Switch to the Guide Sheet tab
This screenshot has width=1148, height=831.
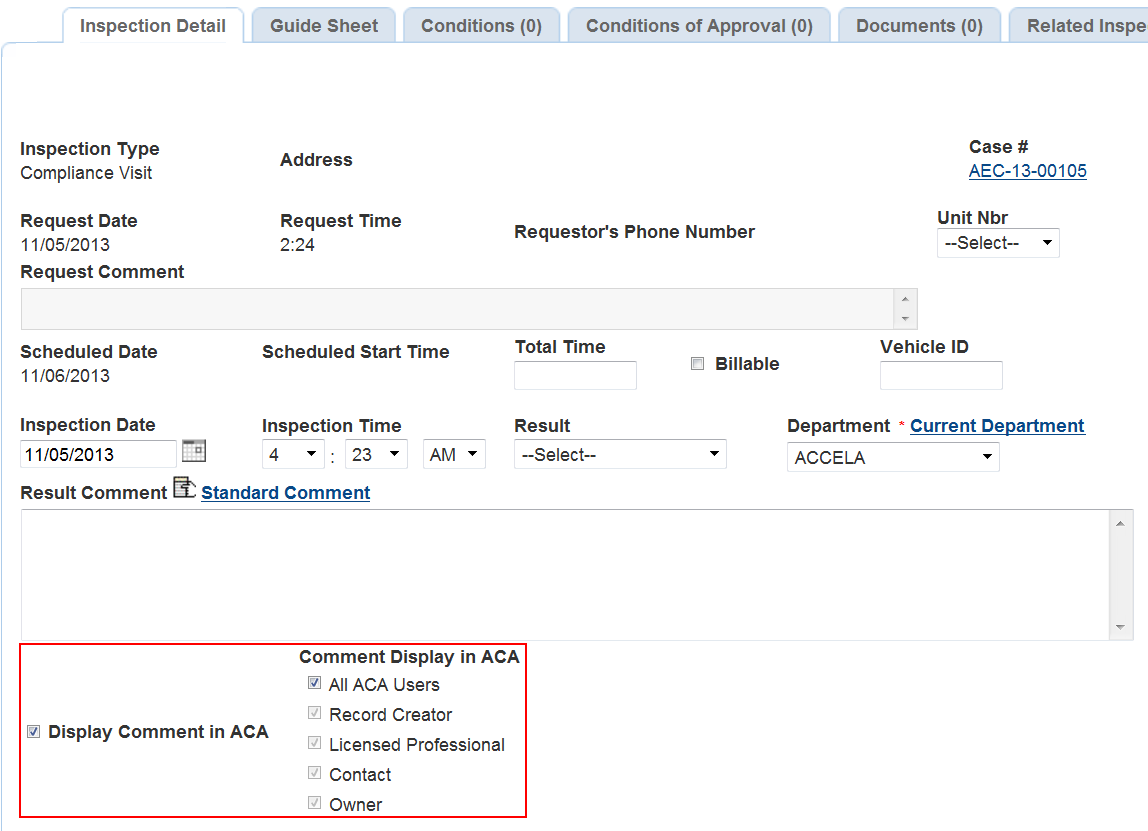(324, 26)
